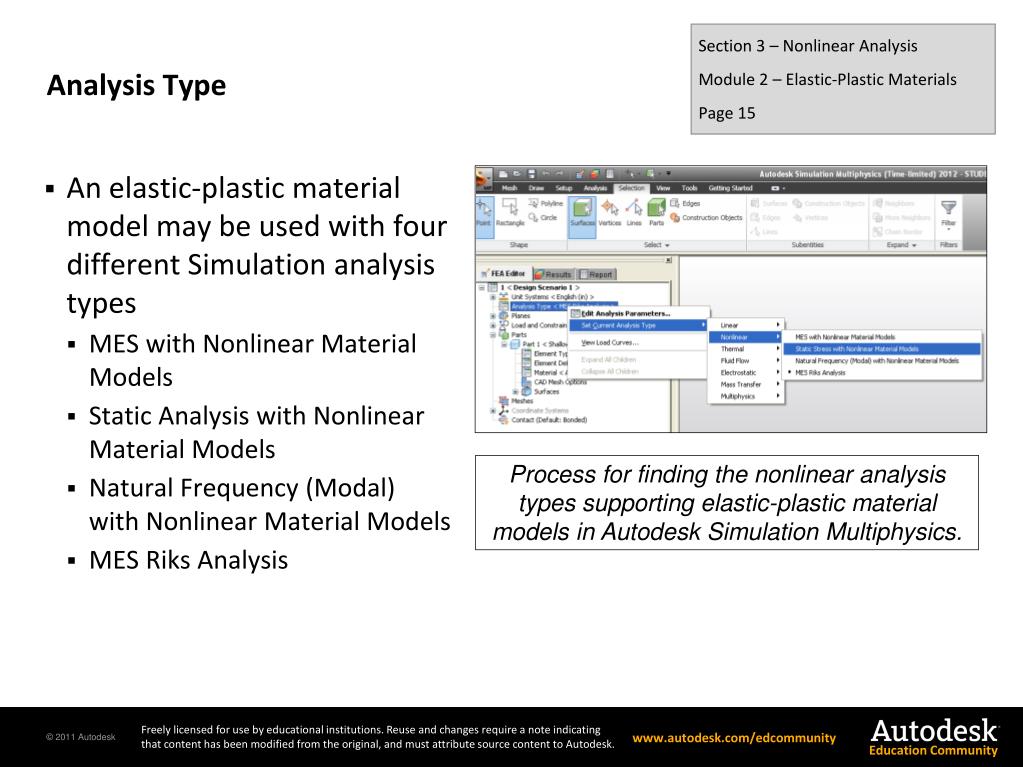Click the Save icon in the quick access toolbar

(531, 173)
